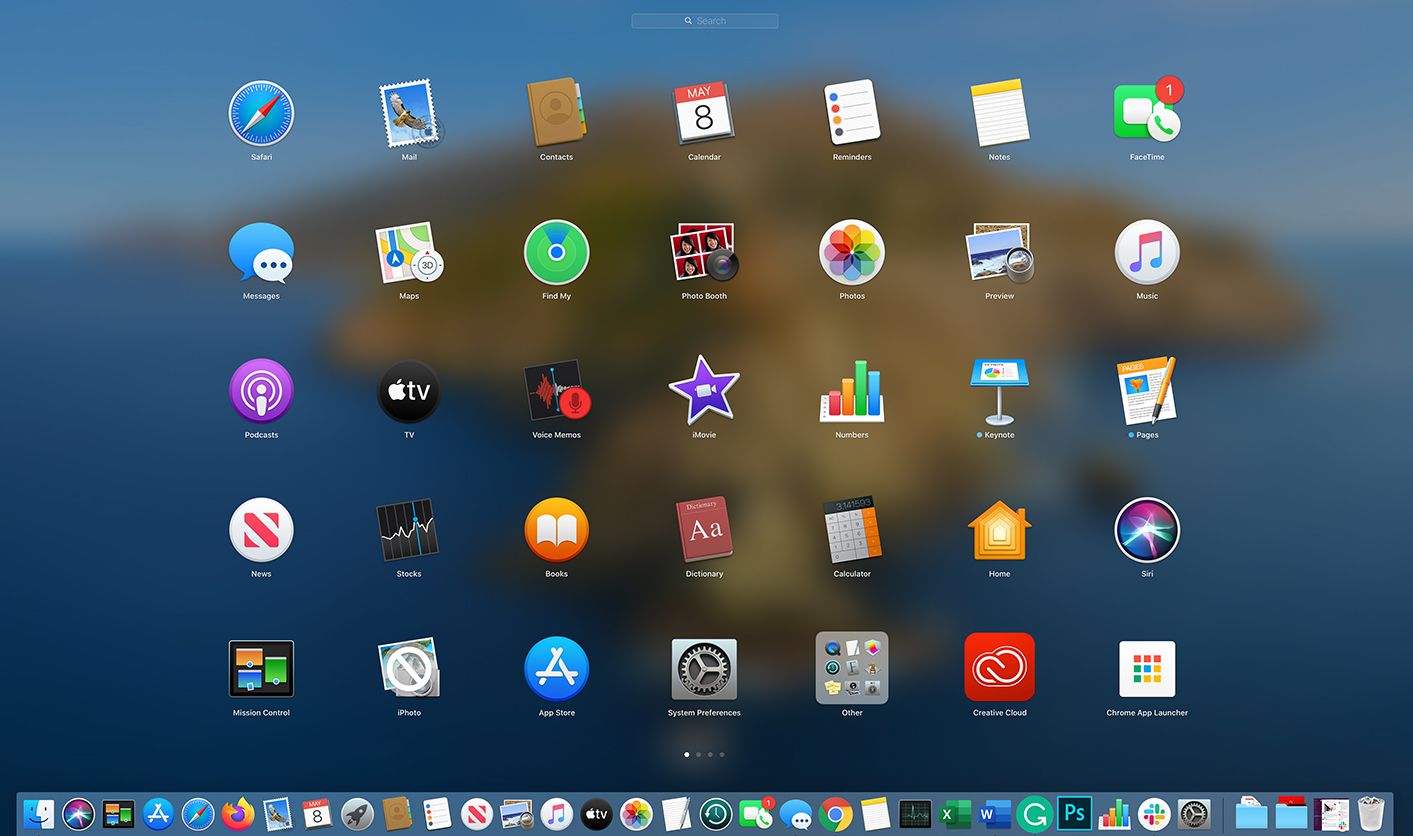Click the Finder icon in the Dock
The height and width of the screenshot is (836, 1413).
(39, 813)
